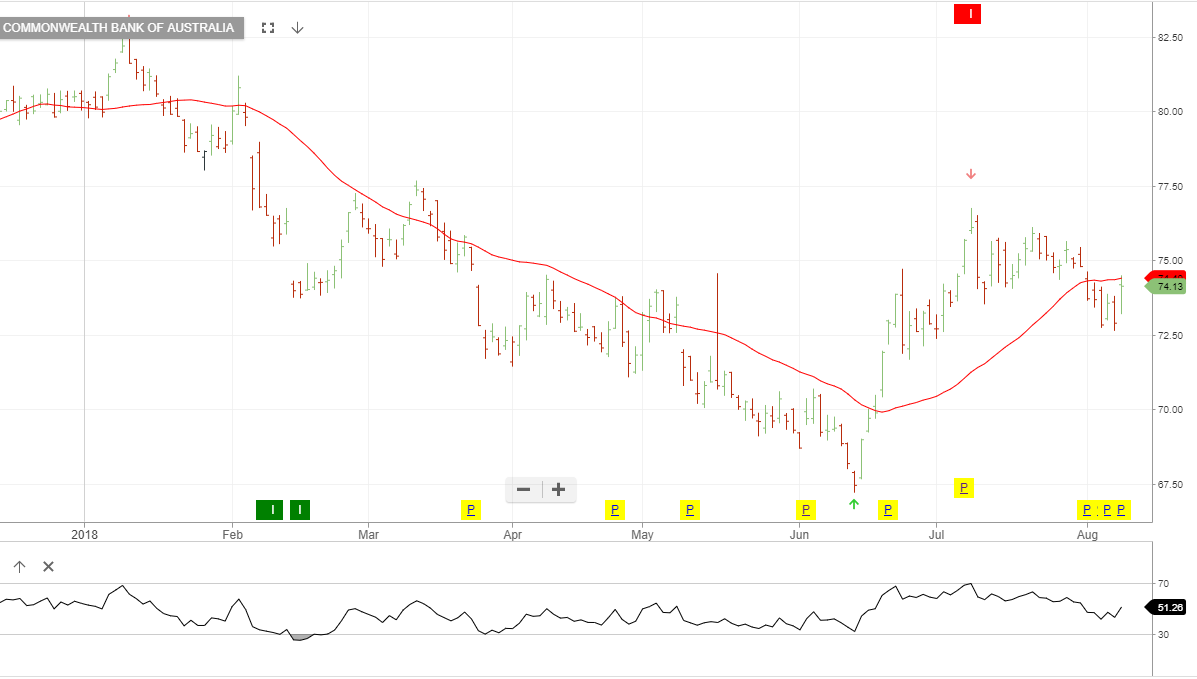Click the Jun label on time axis
The height and width of the screenshot is (679, 1197).
coord(799,535)
